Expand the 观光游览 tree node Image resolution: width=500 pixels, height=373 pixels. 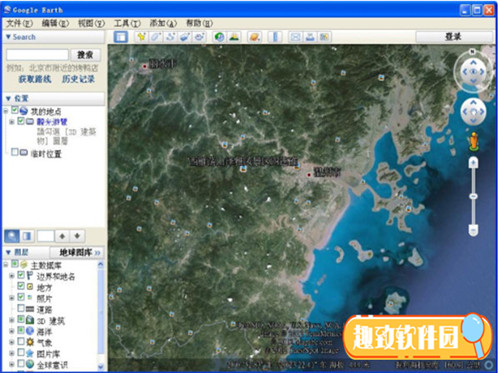(12, 122)
